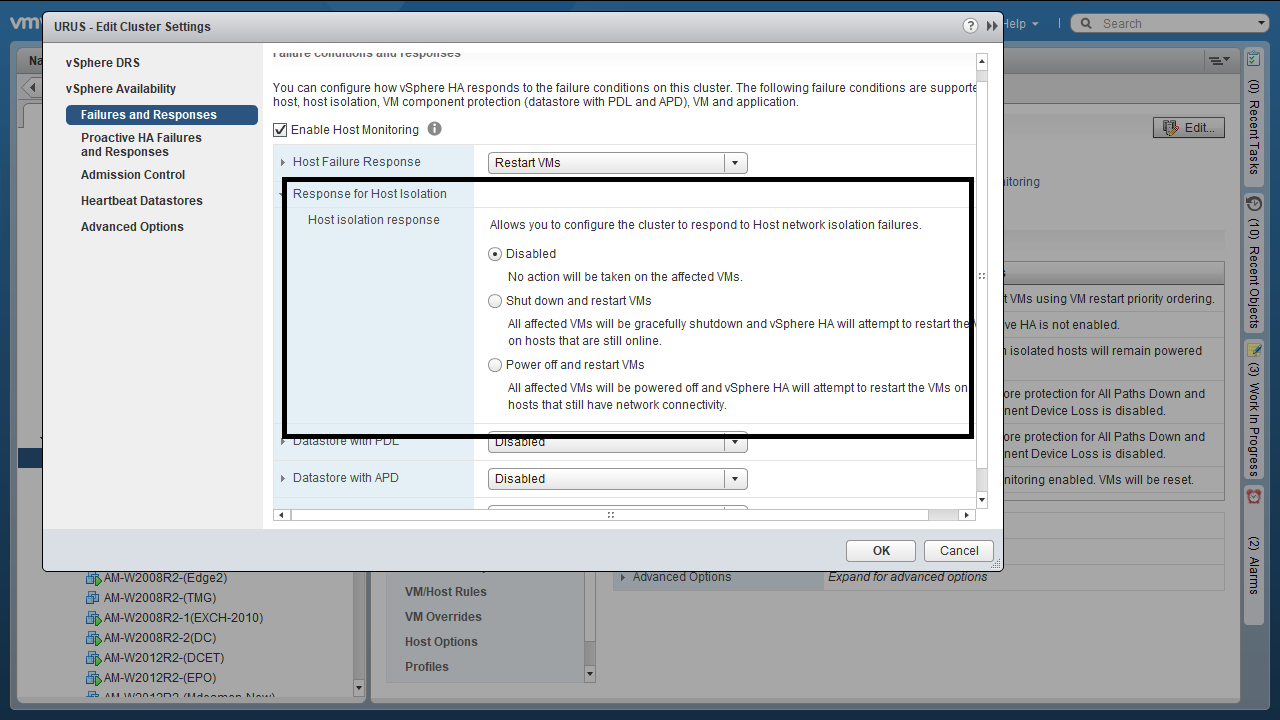
Task: Open the Recent Objects clock icon
Action: pyautogui.click(x=1254, y=203)
